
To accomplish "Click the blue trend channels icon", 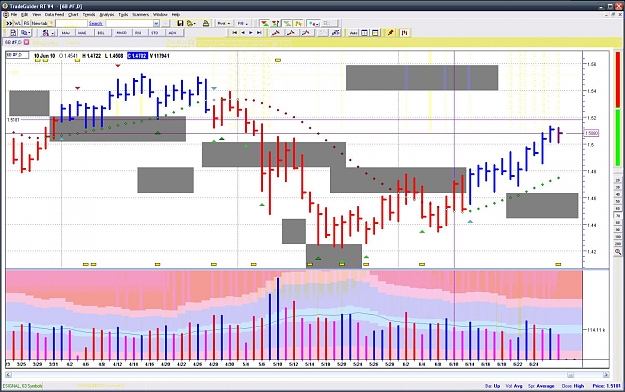I will pos(335,33).
